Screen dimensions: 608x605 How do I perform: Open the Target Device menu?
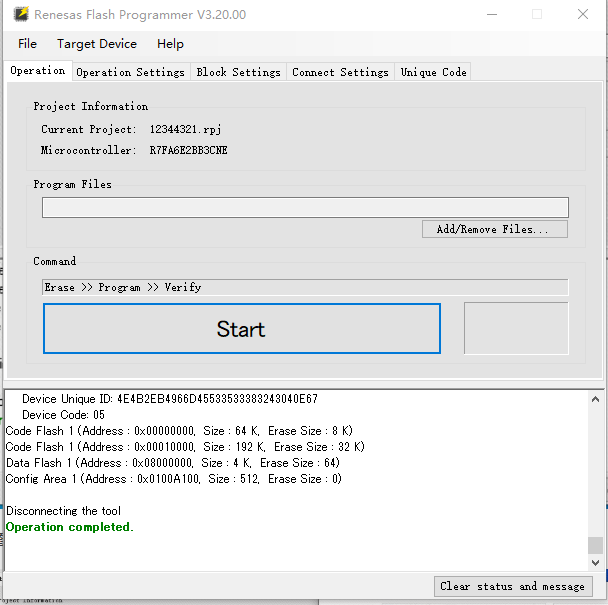click(x=97, y=44)
